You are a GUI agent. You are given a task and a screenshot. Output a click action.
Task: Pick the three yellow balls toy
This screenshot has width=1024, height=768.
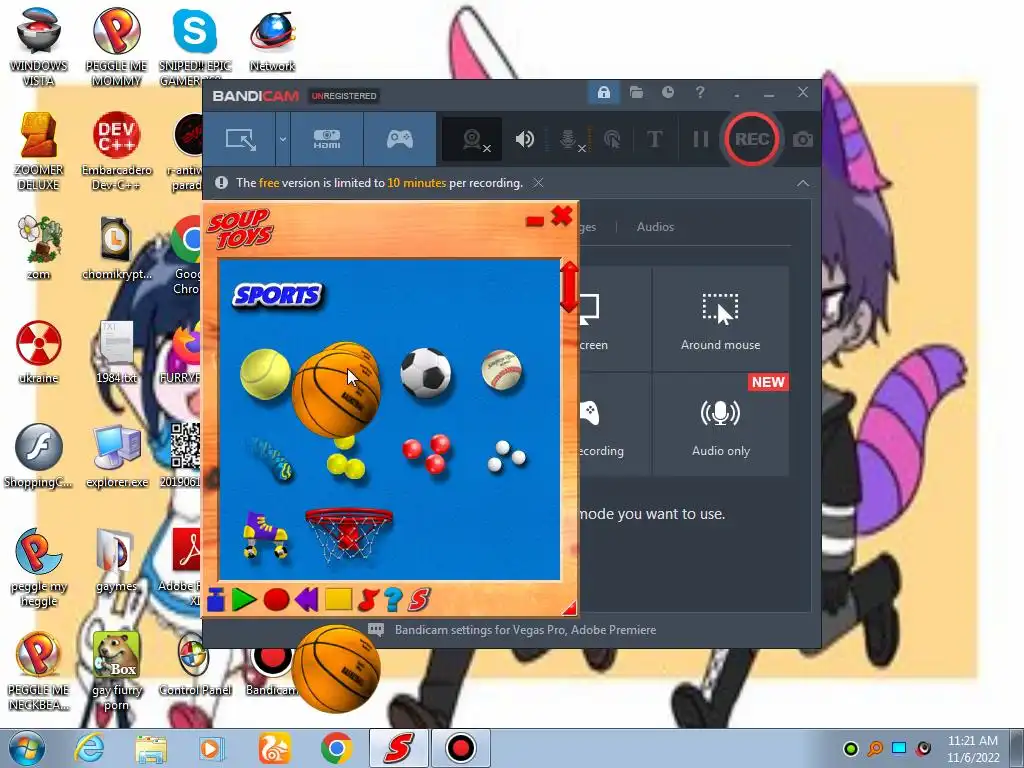pos(345,460)
